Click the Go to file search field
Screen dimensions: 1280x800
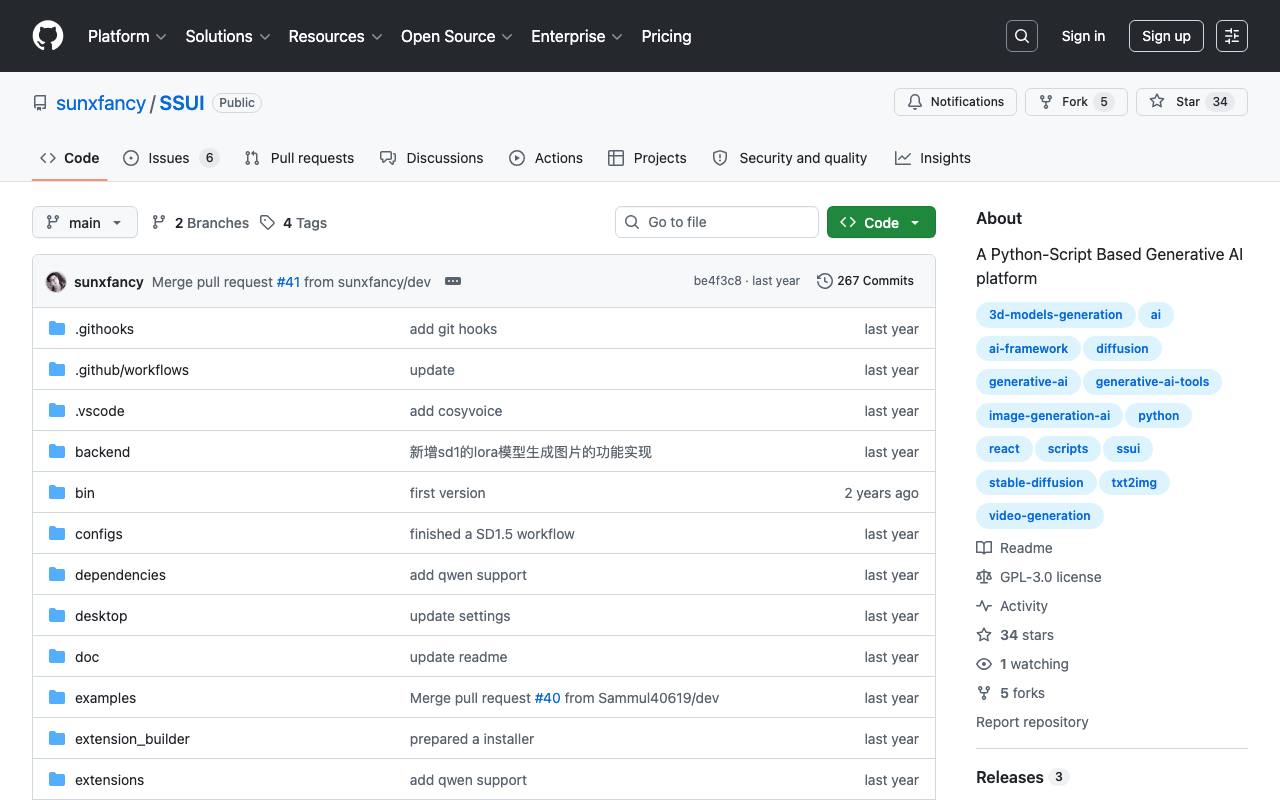(717, 222)
